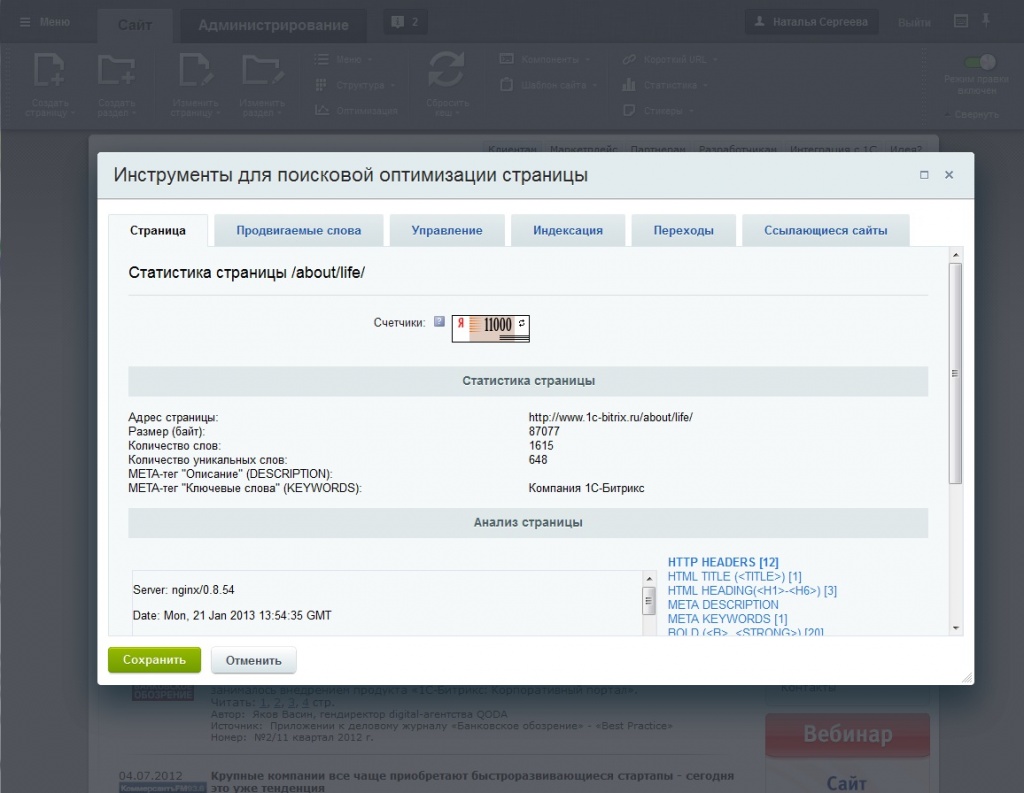
Task: Go to the Переходы tab
Action: point(683,231)
